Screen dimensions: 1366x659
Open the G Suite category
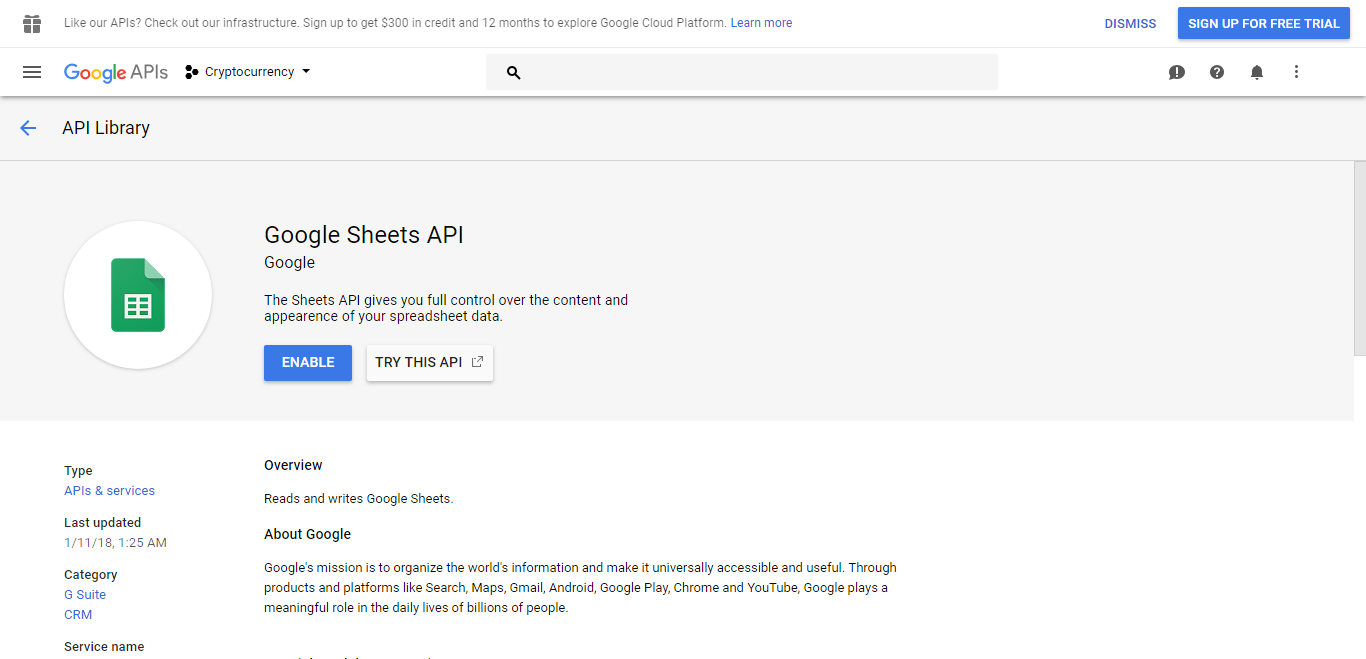coord(84,594)
